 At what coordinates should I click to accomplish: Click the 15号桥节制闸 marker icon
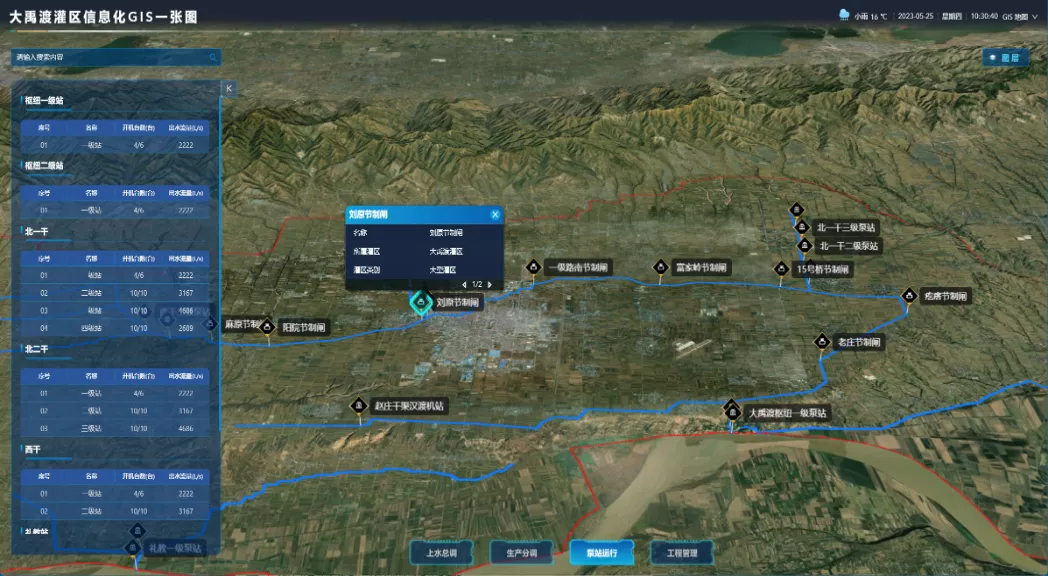[x=781, y=269]
